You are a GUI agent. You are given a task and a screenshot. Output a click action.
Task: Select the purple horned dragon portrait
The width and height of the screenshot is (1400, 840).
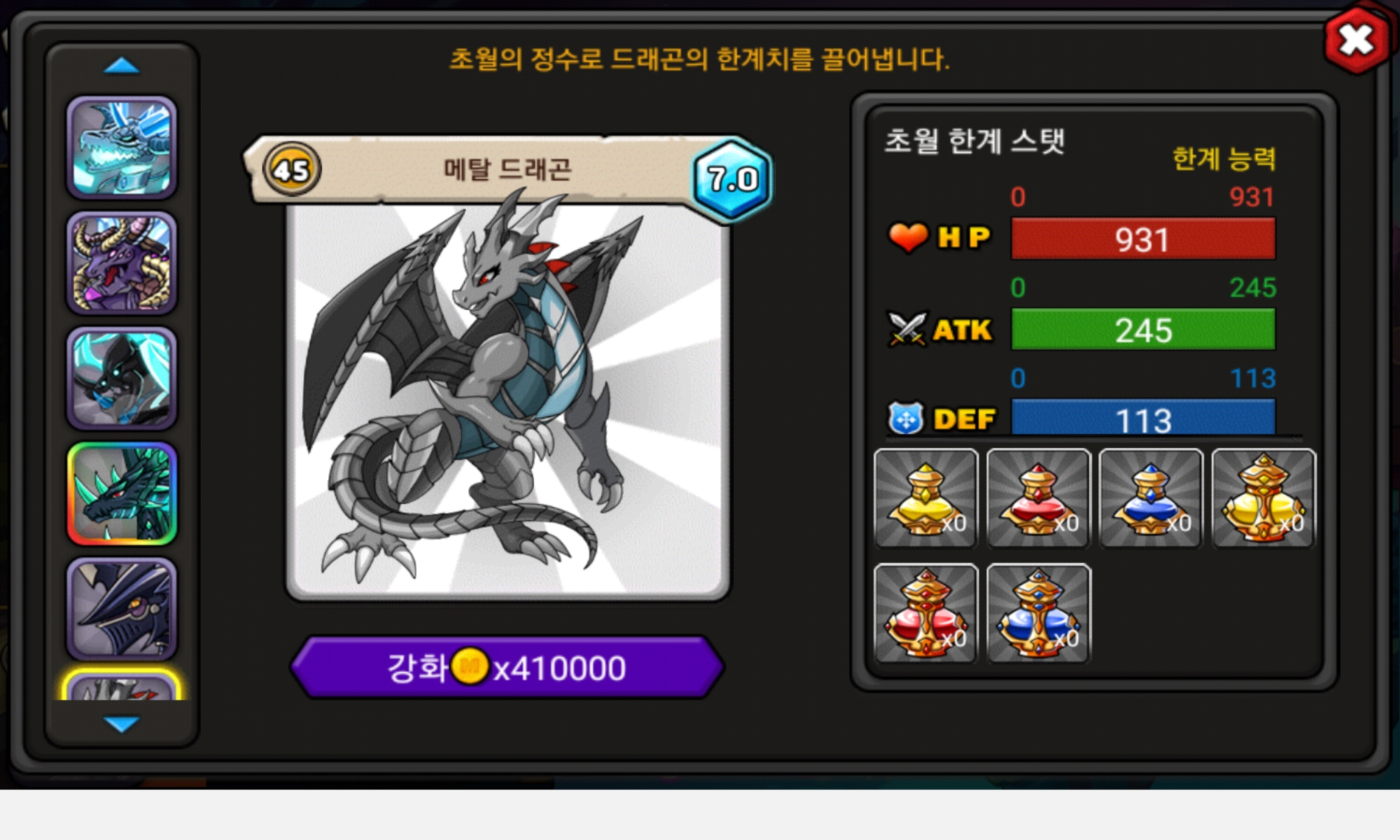pos(122,263)
